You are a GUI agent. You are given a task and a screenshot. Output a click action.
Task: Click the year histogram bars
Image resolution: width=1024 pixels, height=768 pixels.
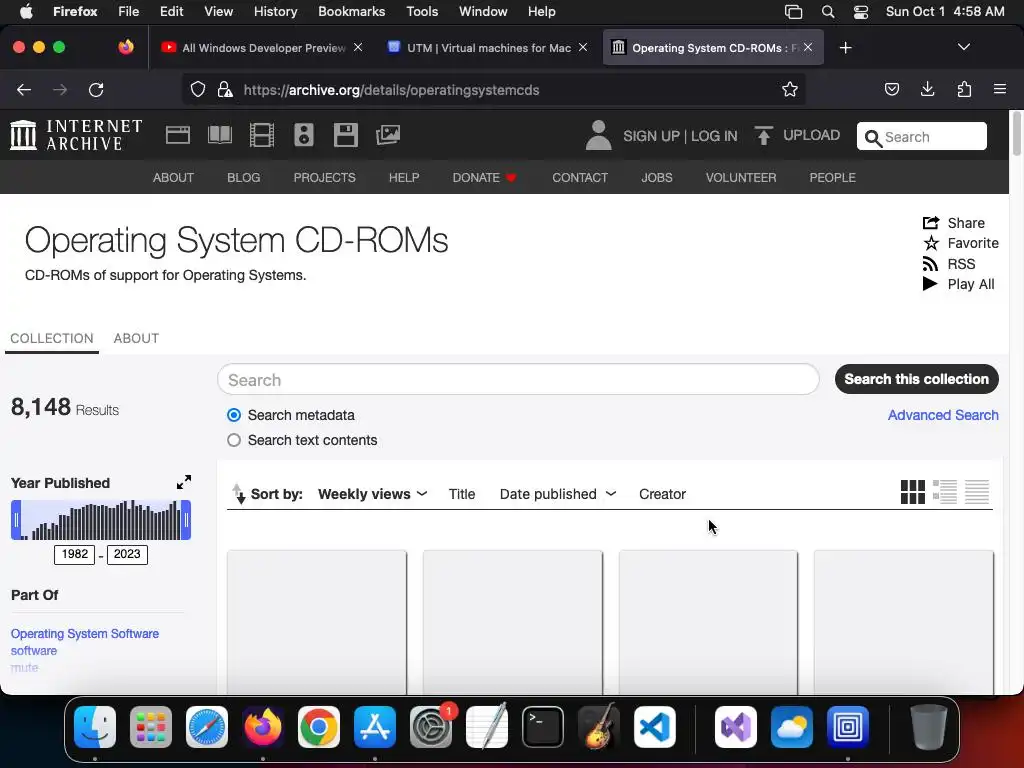(101, 520)
